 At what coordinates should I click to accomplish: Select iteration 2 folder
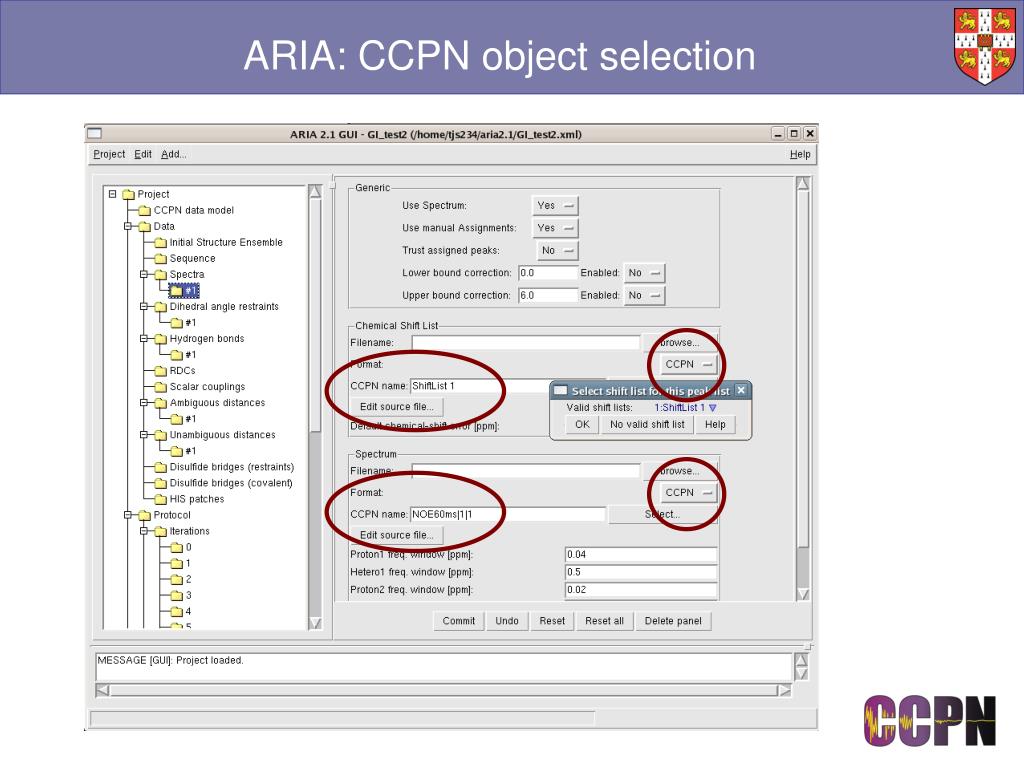tap(181, 579)
